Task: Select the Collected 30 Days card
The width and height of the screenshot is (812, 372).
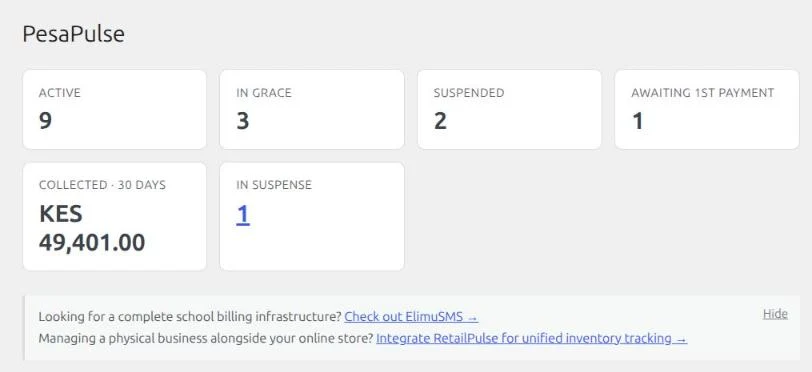Action: [114, 216]
